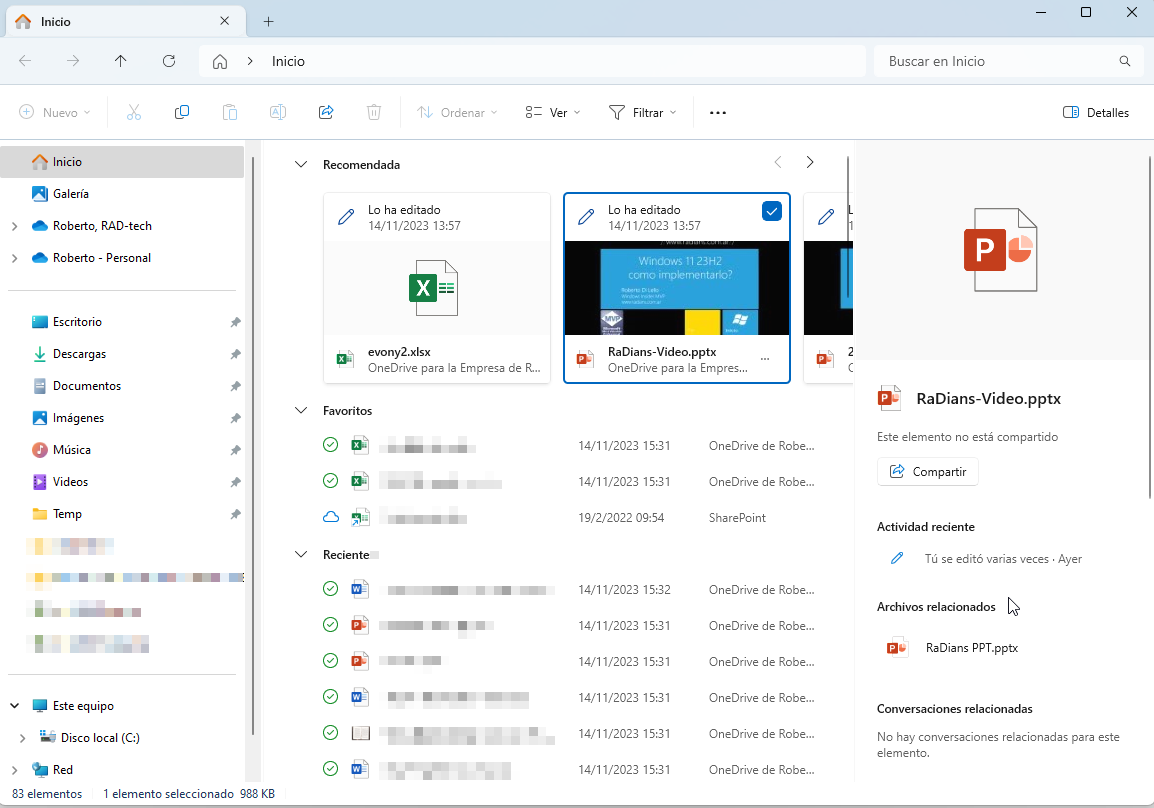The height and width of the screenshot is (808, 1154).
Task: Open the See more three-dots menu
Action: [x=717, y=113]
